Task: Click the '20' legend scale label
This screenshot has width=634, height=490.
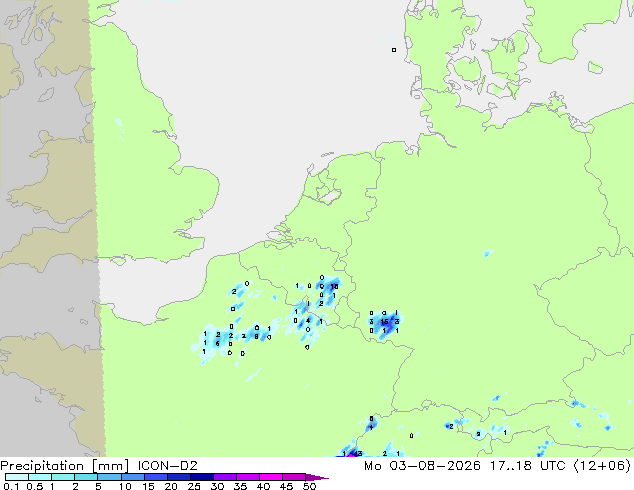Action: (171, 486)
